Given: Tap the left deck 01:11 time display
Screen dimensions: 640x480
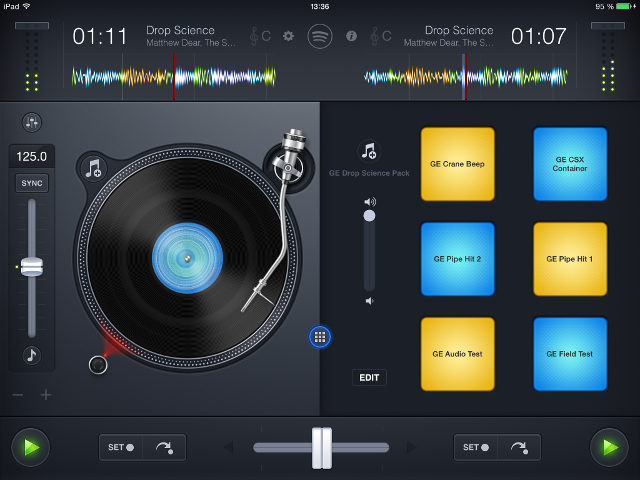Looking at the screenshot, I should click(x=100, y=36).
